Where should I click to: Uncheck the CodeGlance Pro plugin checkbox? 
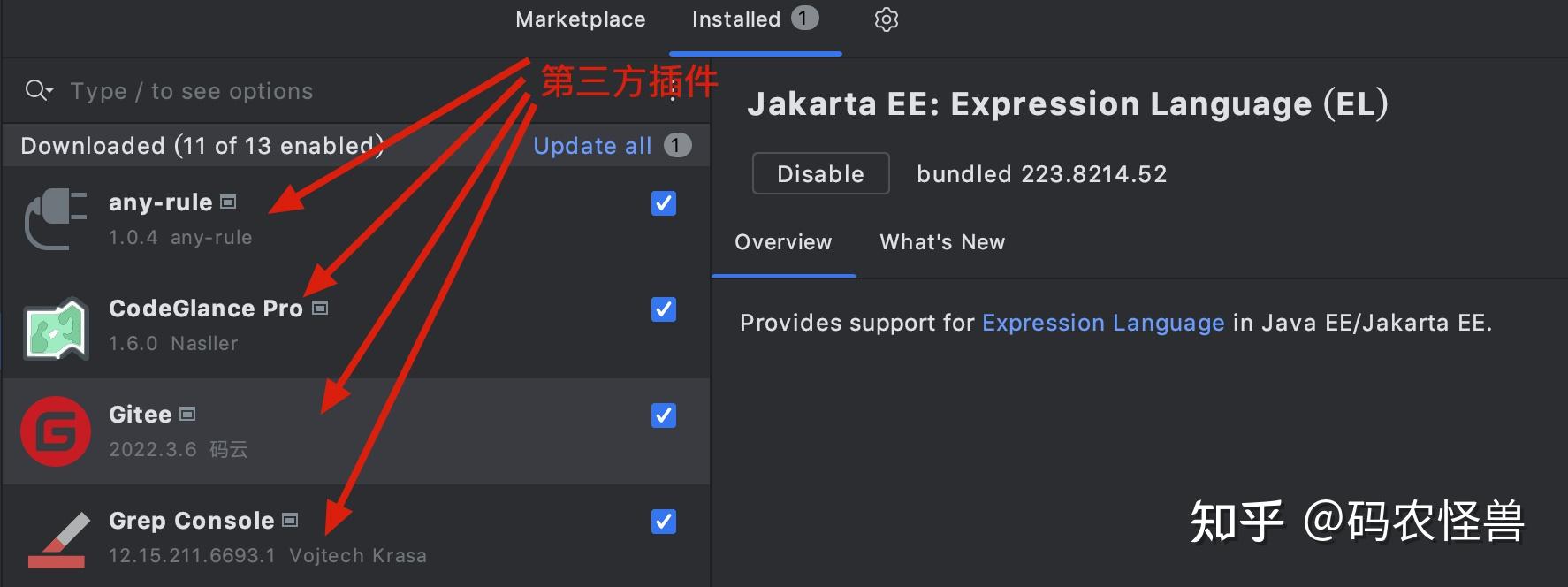click(x=664, y=309)
